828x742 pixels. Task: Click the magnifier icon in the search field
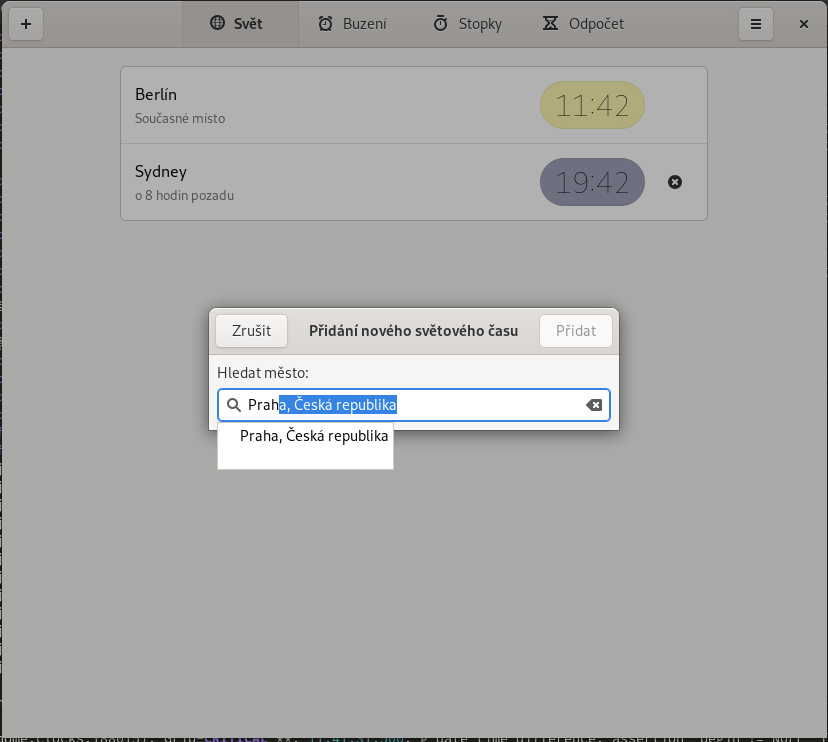coord(234,405)
